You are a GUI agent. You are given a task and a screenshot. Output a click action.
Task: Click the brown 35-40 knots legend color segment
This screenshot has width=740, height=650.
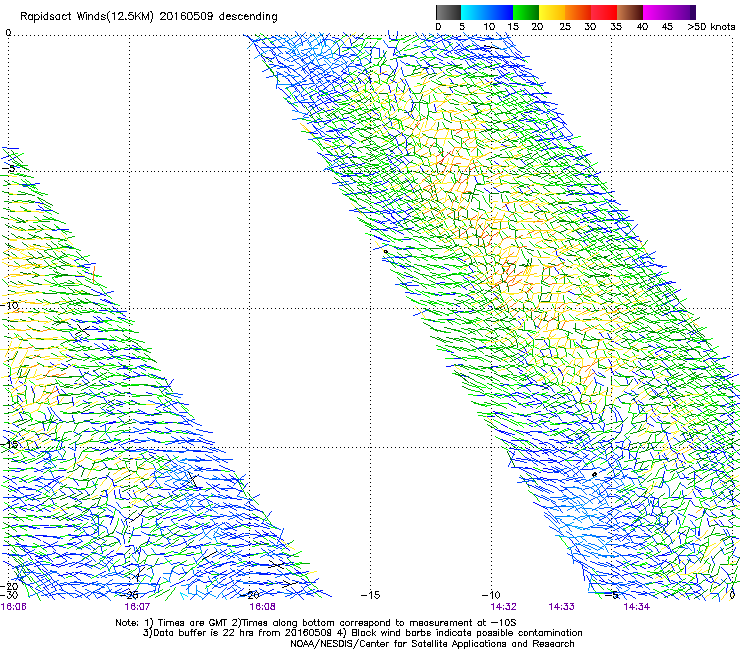coord(630,12)
